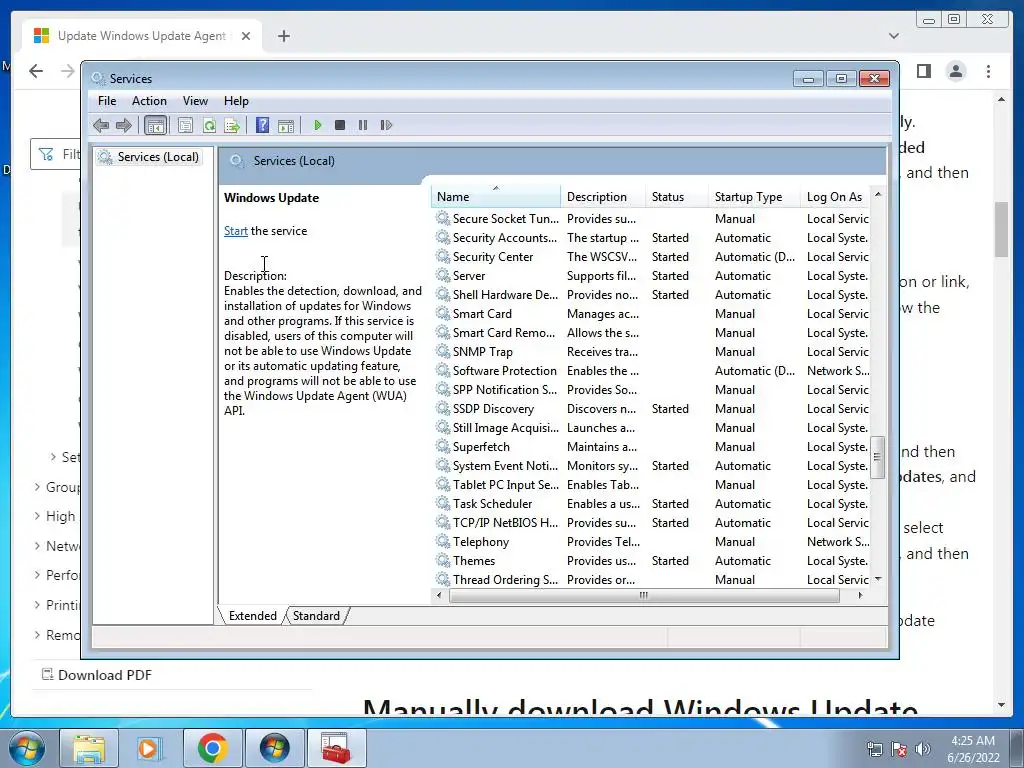This screenshot has height=768, width=1024.
Task: Click the green Start Service play icon
Action: pos(317,125)
